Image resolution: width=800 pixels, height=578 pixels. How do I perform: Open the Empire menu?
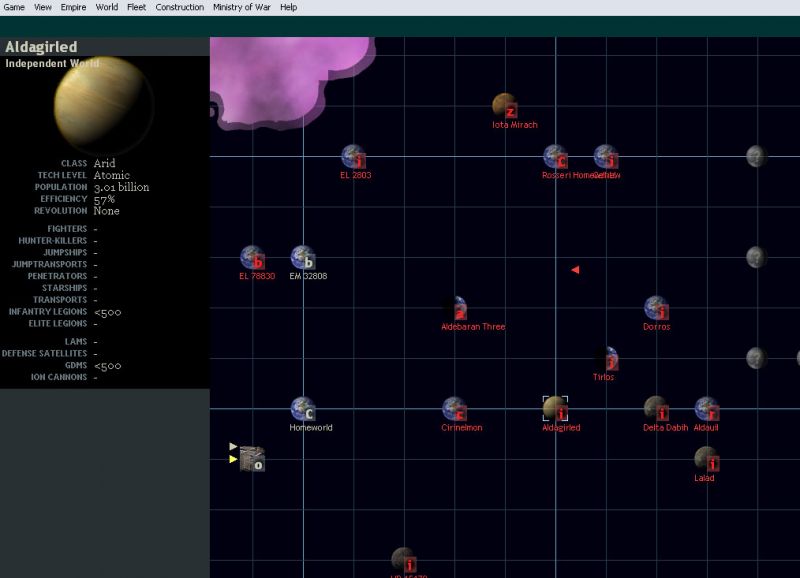point(73,7)
